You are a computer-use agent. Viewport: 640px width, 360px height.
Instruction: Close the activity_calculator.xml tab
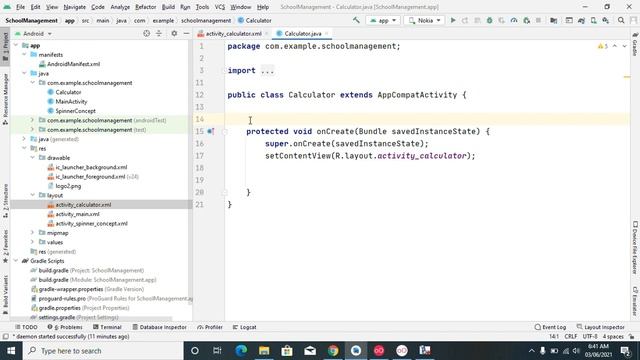267,33
